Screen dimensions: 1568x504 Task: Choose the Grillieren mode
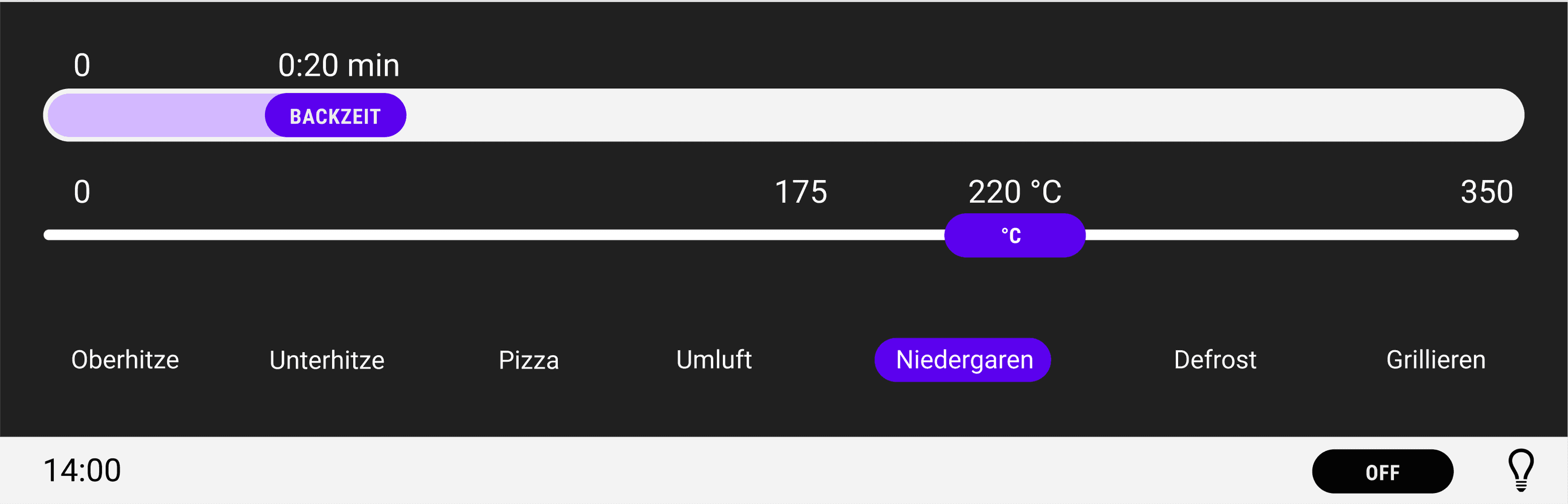point(1435,360)
